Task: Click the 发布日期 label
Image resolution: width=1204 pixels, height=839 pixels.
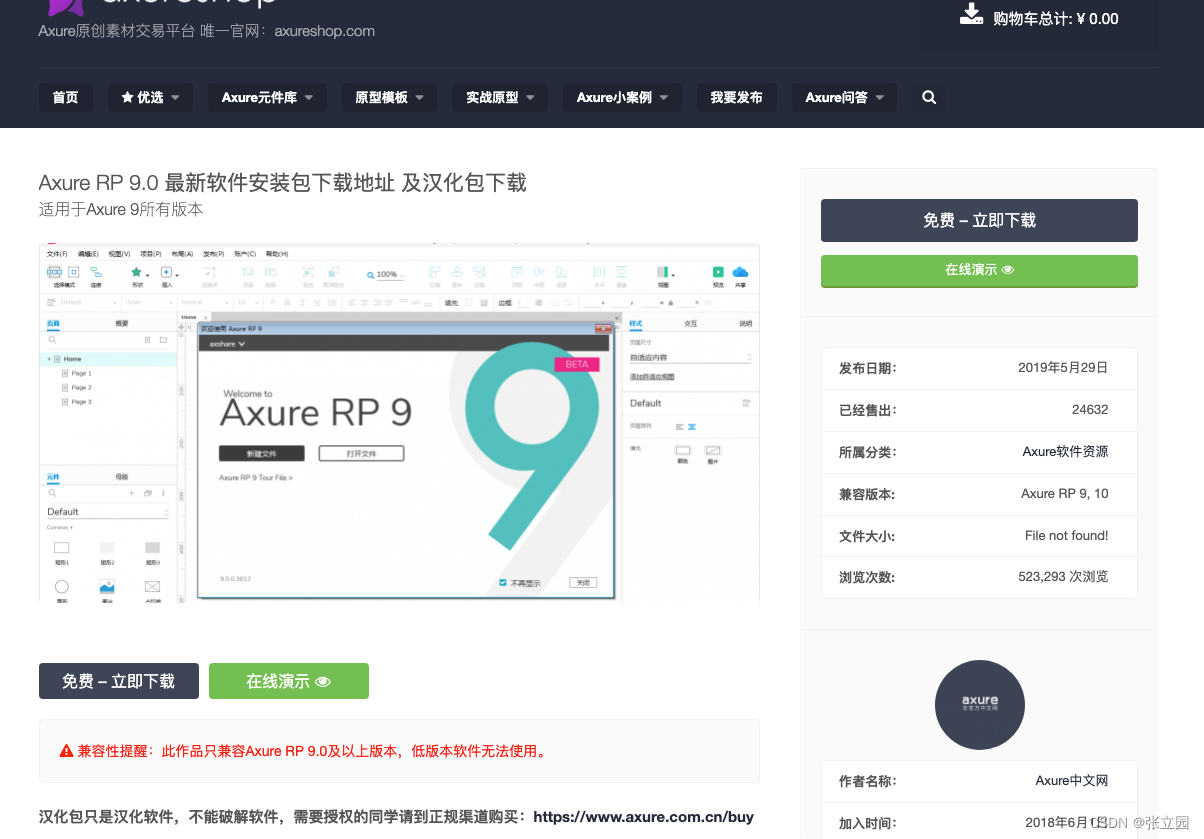Action: click(x=868, y=368)
